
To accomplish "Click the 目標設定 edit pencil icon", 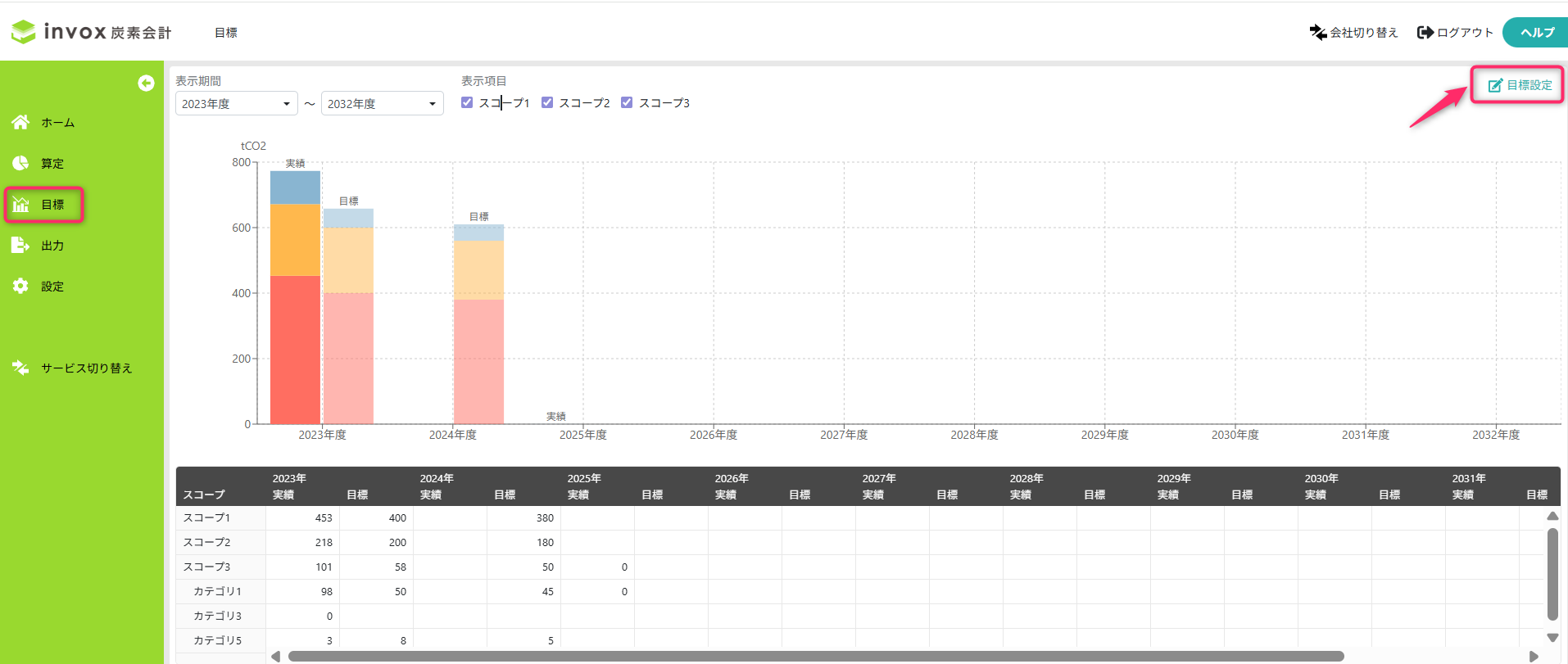I will tap(1495, 85).
